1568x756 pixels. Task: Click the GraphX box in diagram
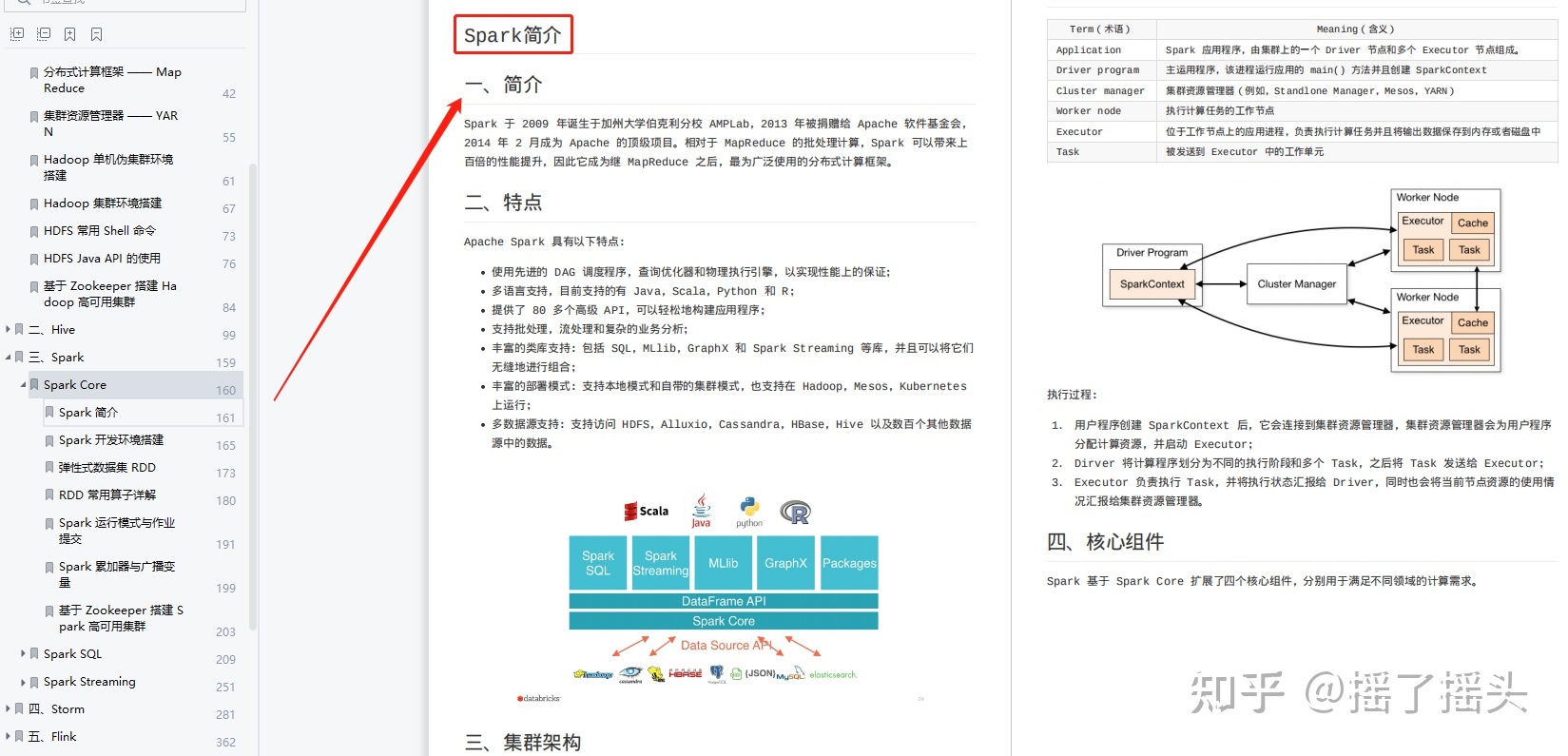pyautogui.click(x=785, y=563)
